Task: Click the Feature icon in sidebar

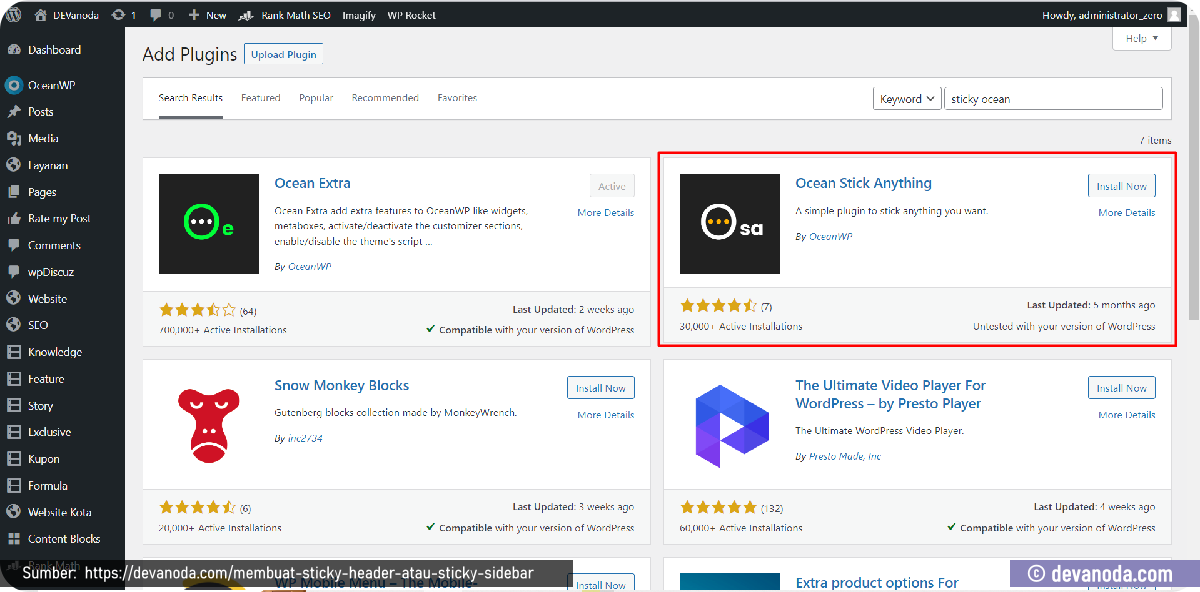Action: pyautogui.click(x=14, y=379)
